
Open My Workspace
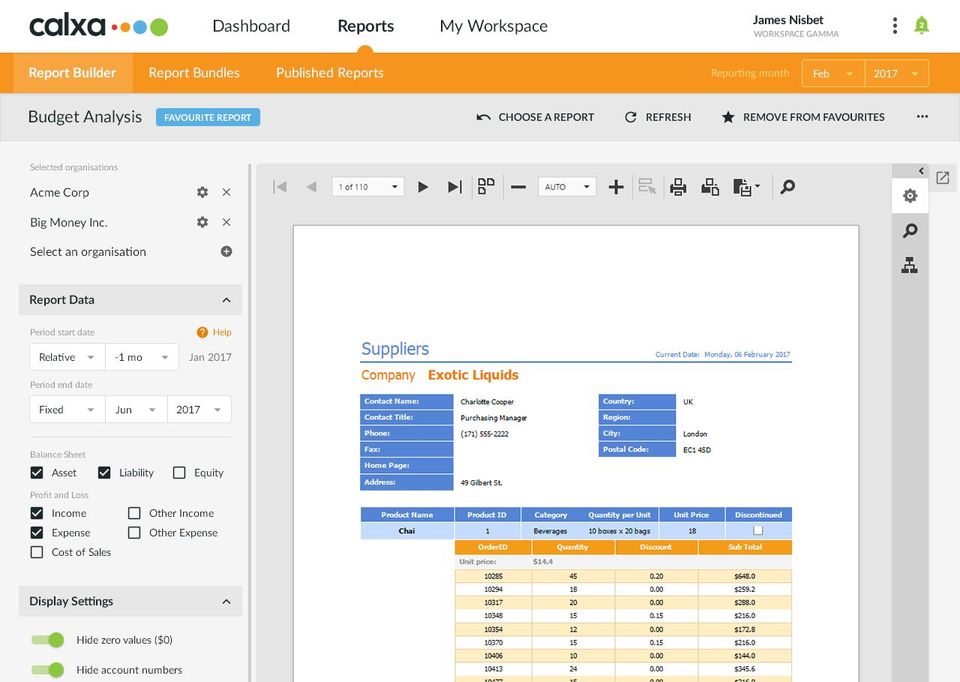point(493,26)
